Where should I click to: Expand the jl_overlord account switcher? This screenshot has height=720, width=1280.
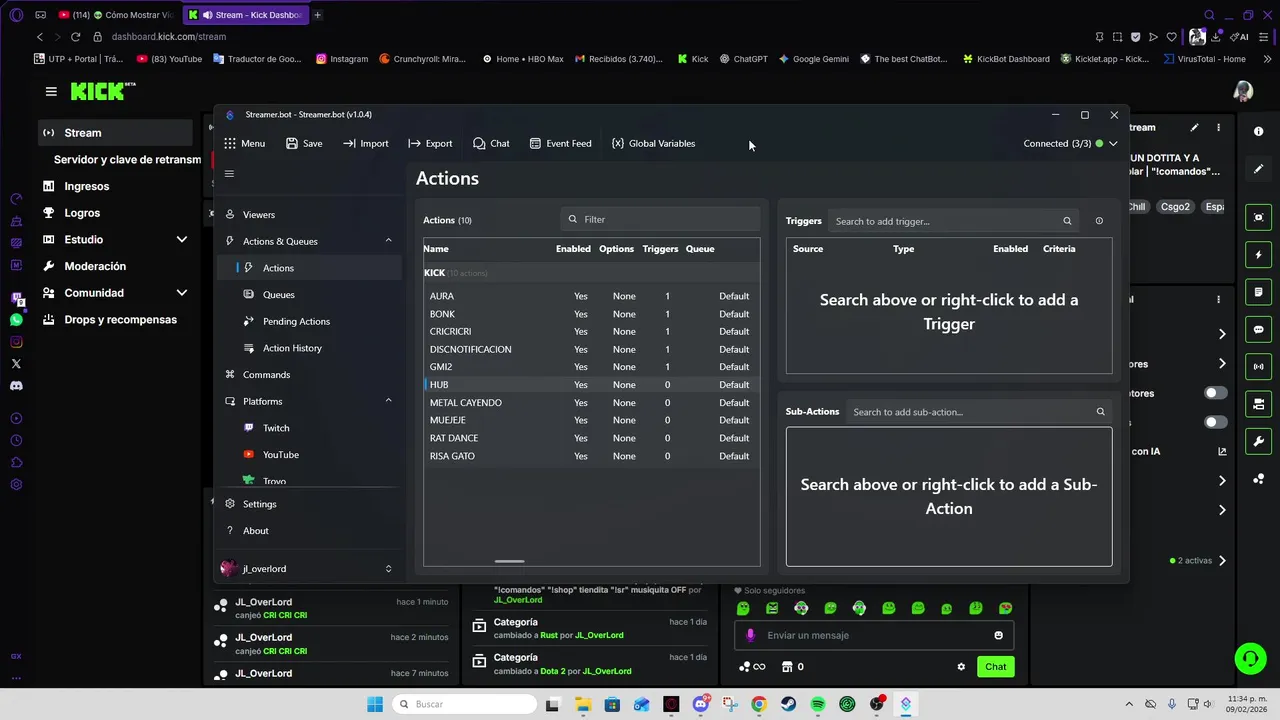(388, 569)
